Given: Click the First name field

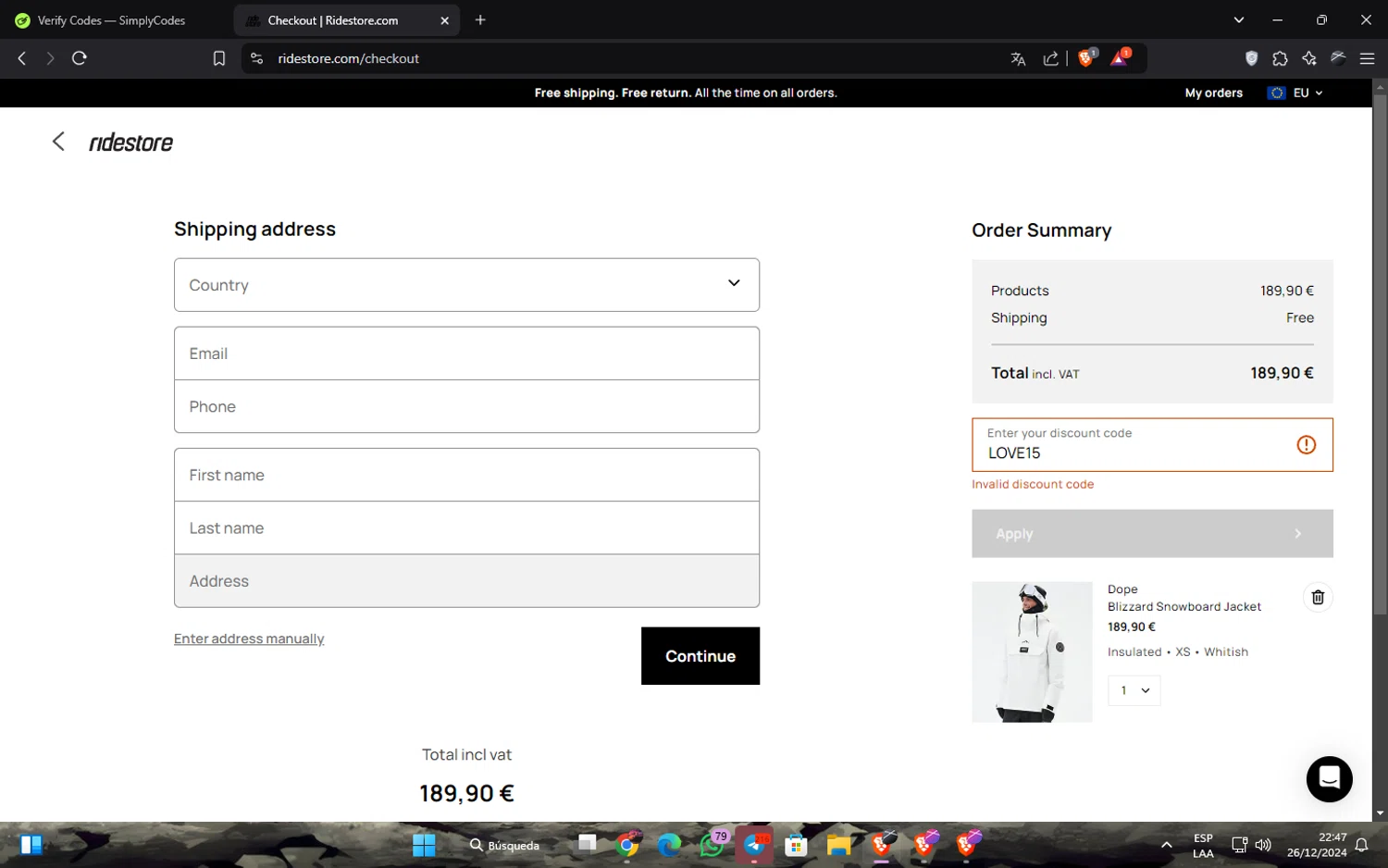Looking at the screenshot, I should 466,475.
